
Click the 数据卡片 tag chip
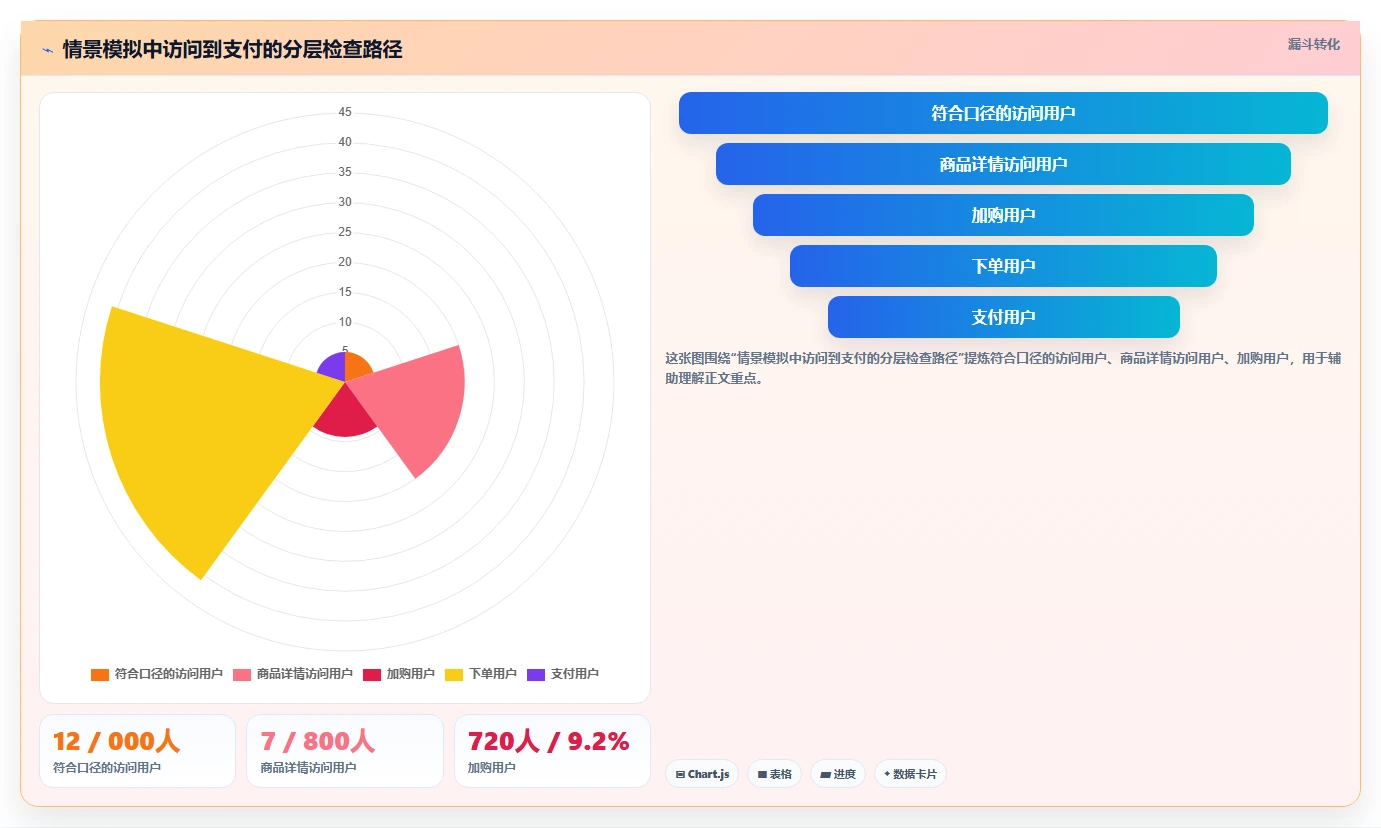pyautogui.click(x=910, y=774)
